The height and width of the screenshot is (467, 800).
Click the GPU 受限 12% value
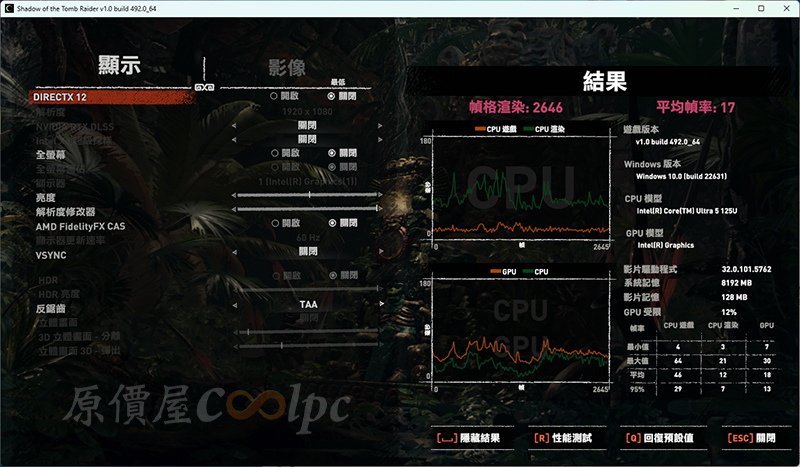[x=729, y=312]
